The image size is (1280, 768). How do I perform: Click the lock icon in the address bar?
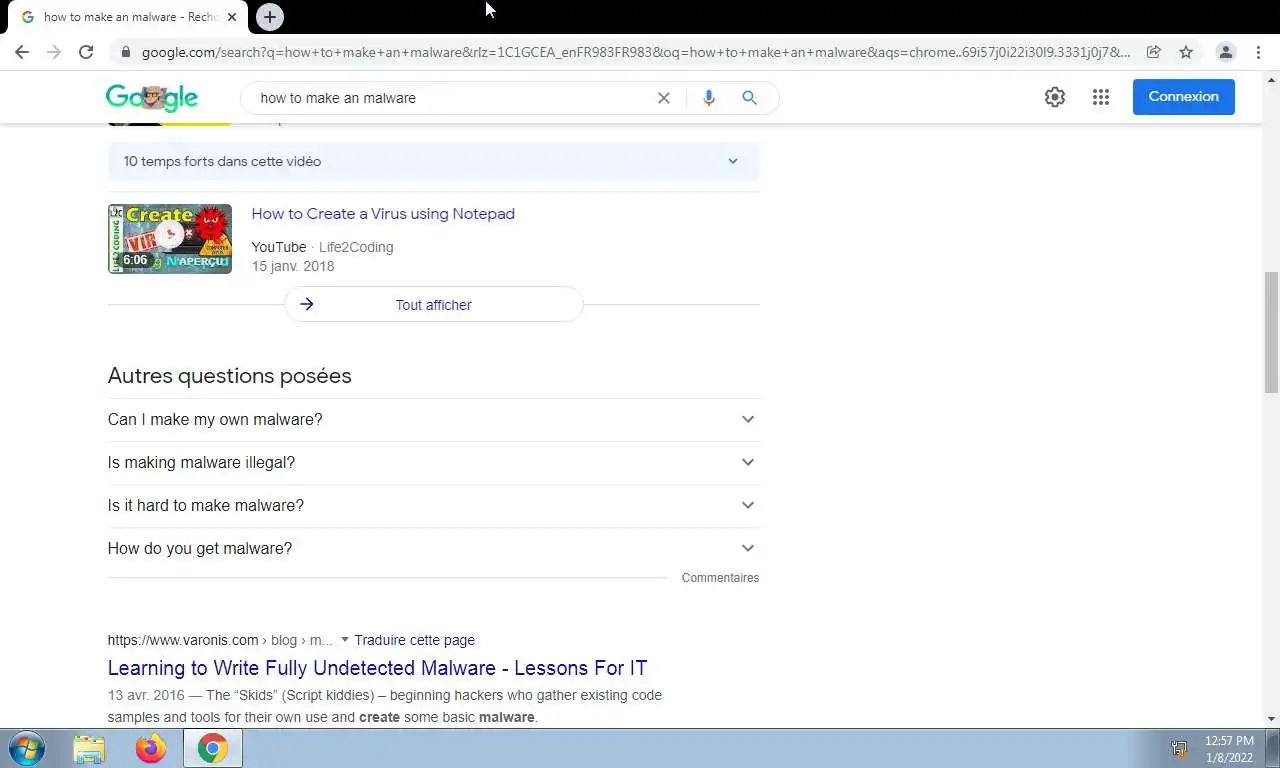click(x=125, y=52)
